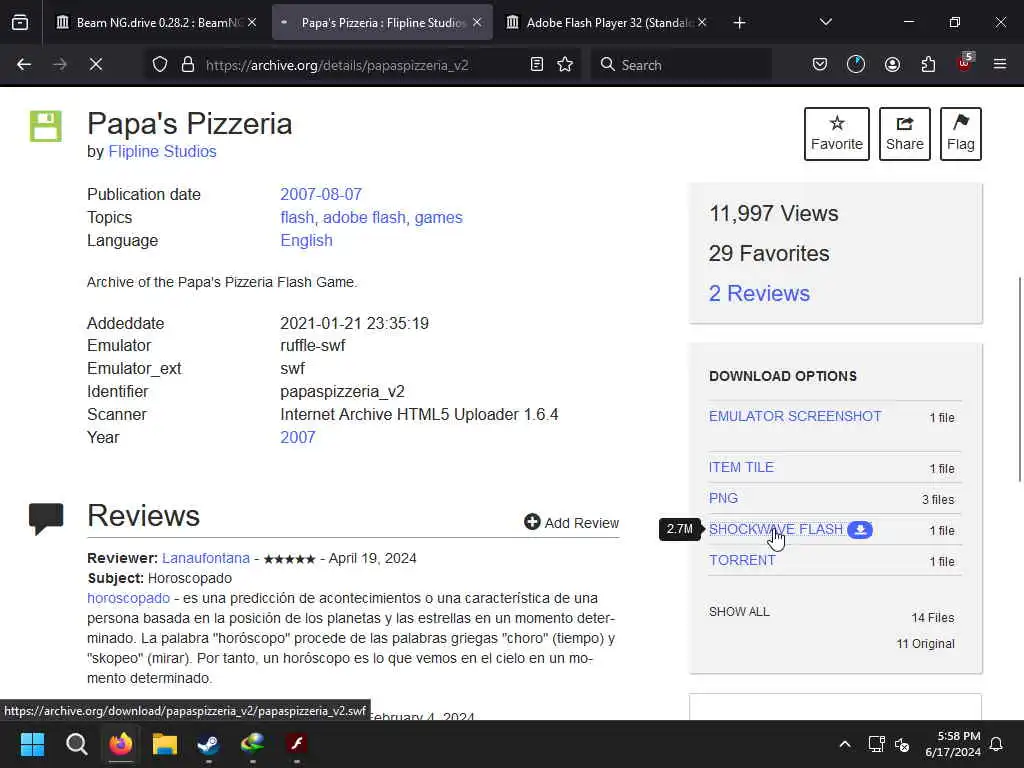The image size is (1024, 768).
Task: Open the Firefox account icon
Action: point(892,65)
